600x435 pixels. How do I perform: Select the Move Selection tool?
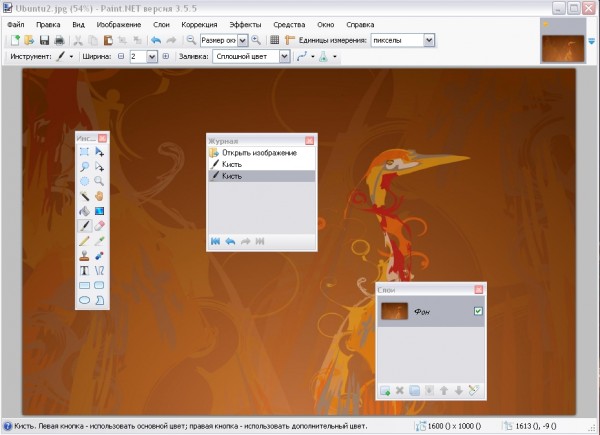point(99,167)
